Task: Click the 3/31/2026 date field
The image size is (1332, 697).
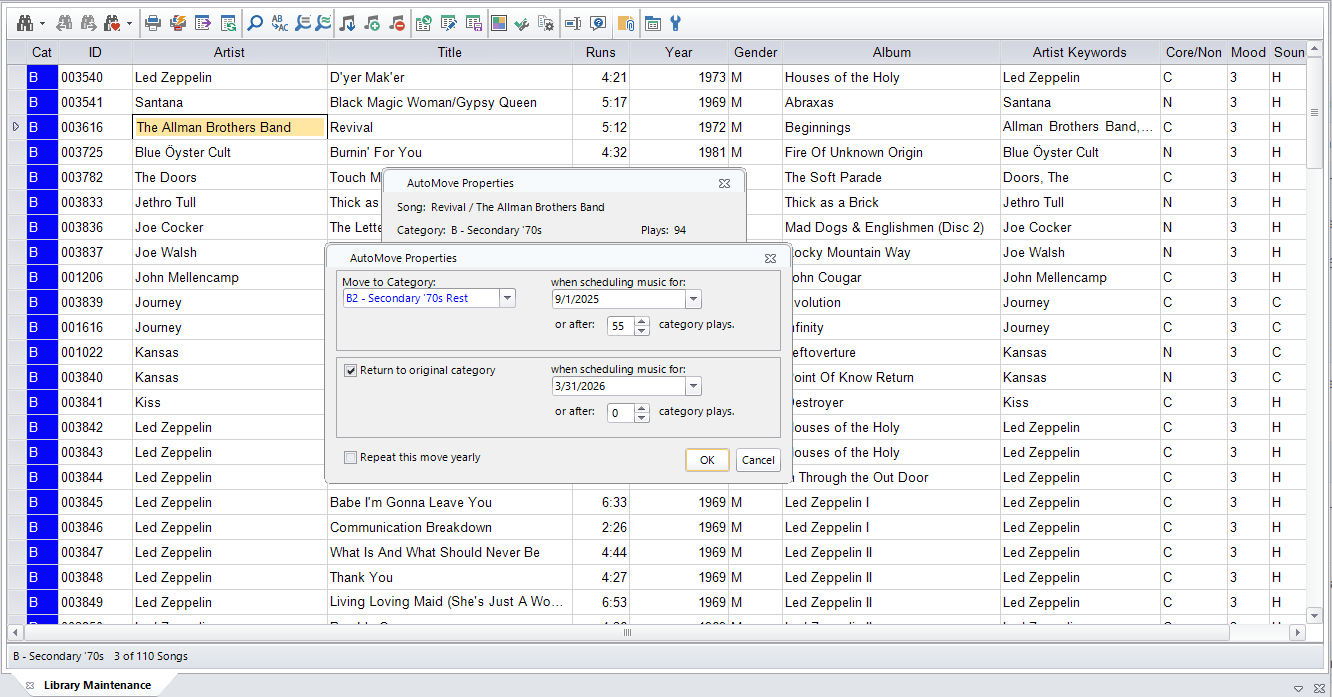Action: tap(618, 386)
